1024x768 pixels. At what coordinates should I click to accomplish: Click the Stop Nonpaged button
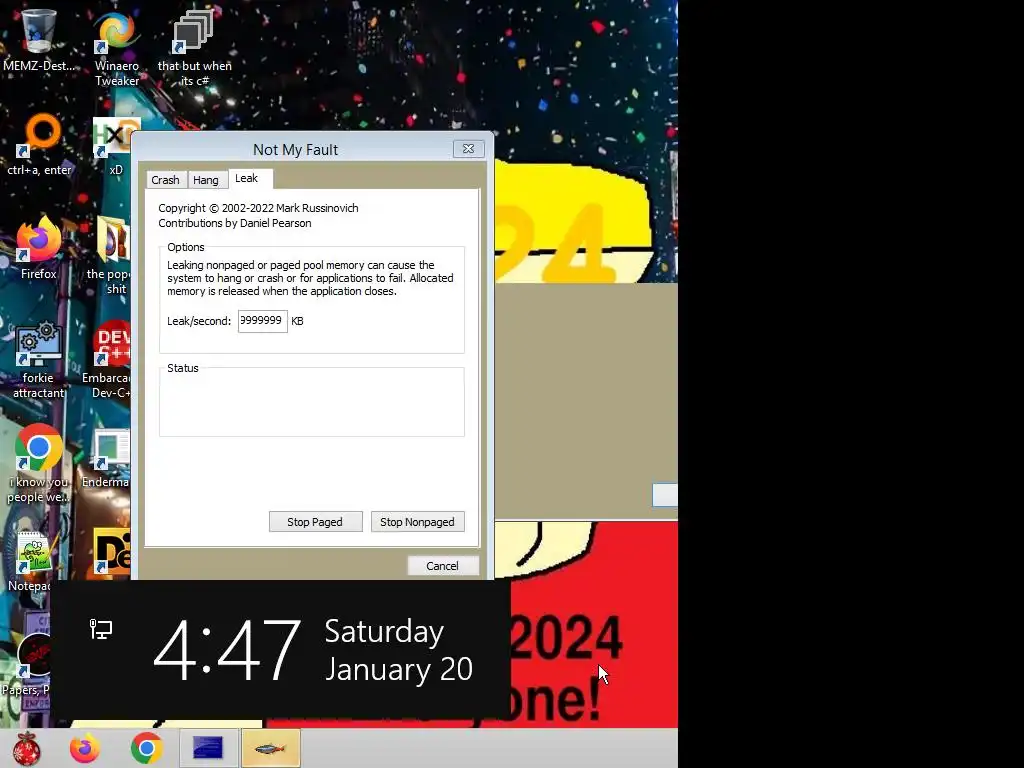coord(417,522)
